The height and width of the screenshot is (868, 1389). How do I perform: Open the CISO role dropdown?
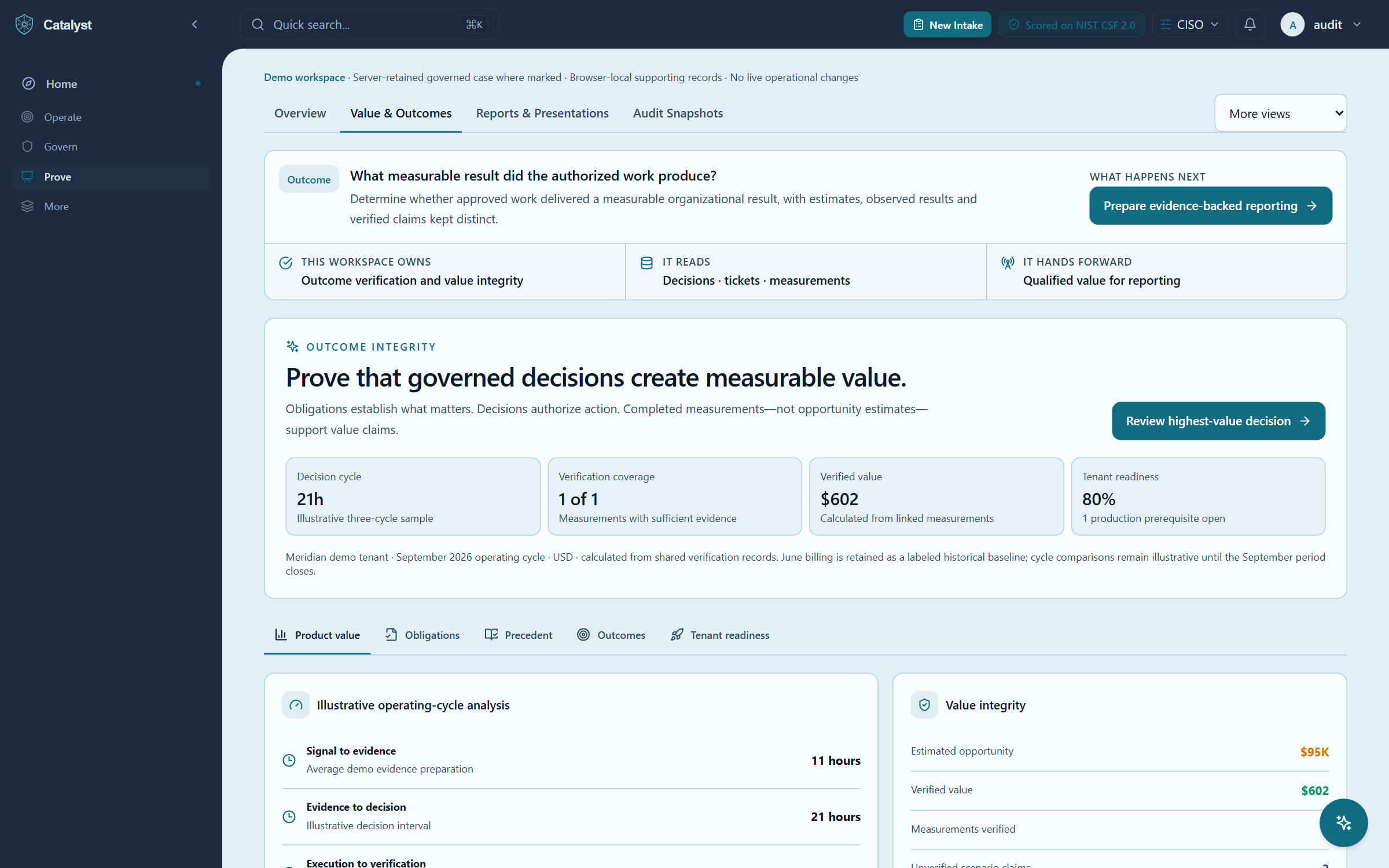coord(1190,24)
